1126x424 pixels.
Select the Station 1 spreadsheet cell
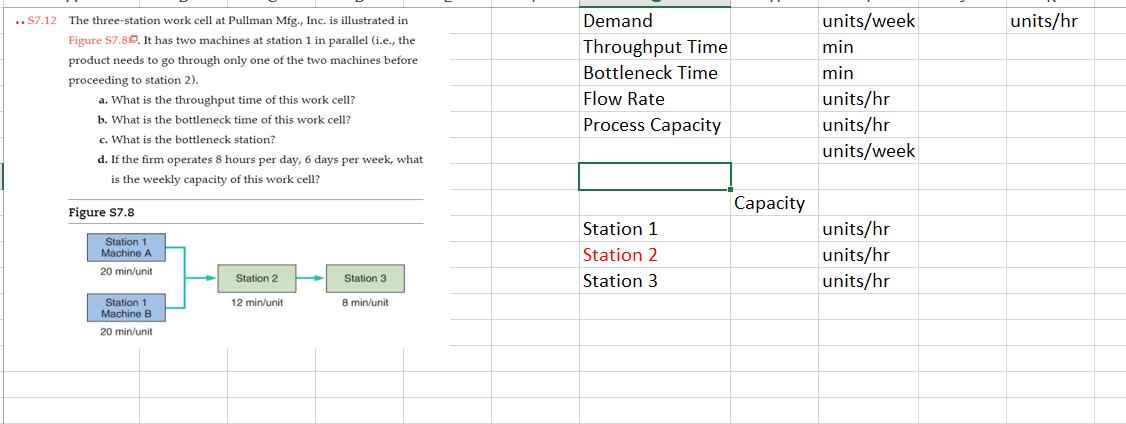pyautogui.click(x=654, y=229)
